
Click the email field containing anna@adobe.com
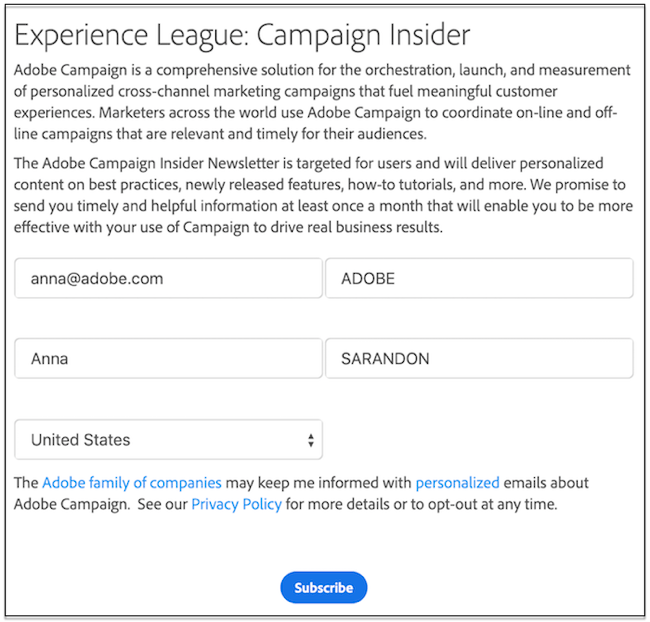(168, 279)
